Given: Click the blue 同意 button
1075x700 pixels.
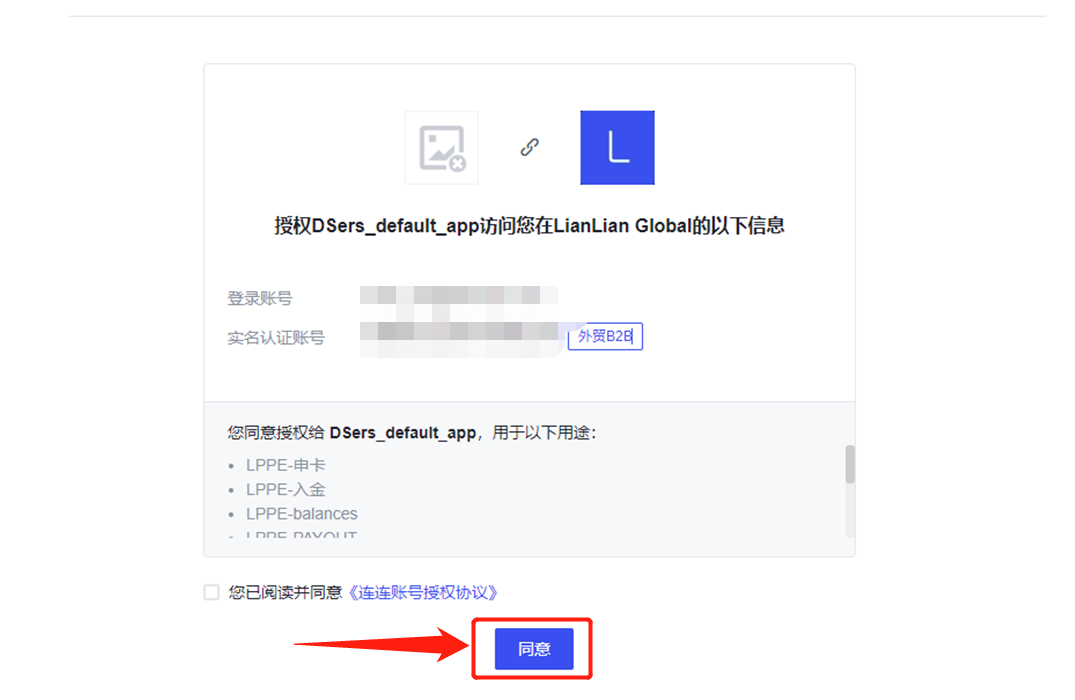Looking at the screenshot, I should [x=534, y=649].
